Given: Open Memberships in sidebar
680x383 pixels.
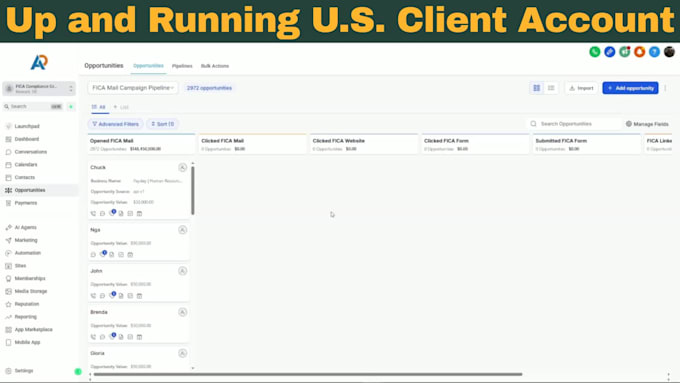Looking at the screenshot, I should click(x=29, y=278).
